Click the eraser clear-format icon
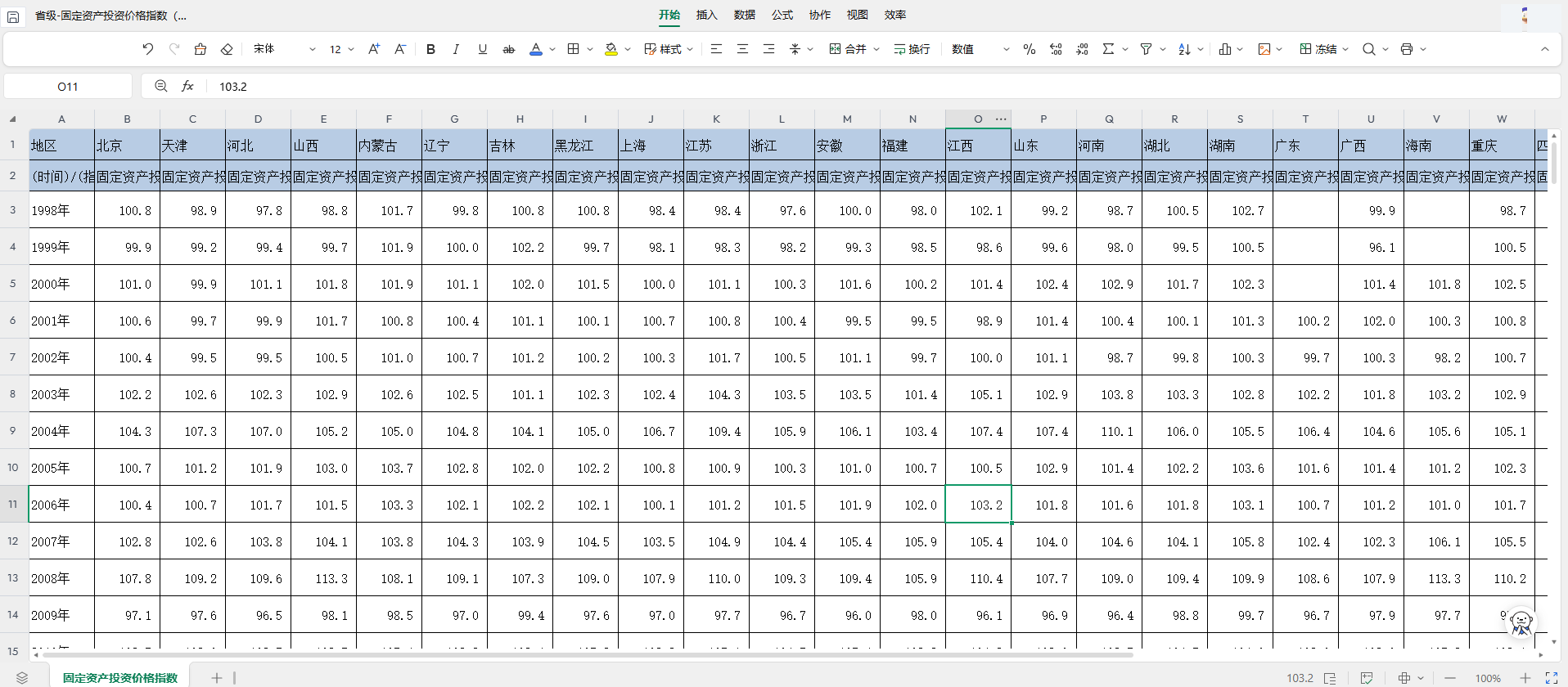Screen dimensions: 1568x687 coord(227,49)
